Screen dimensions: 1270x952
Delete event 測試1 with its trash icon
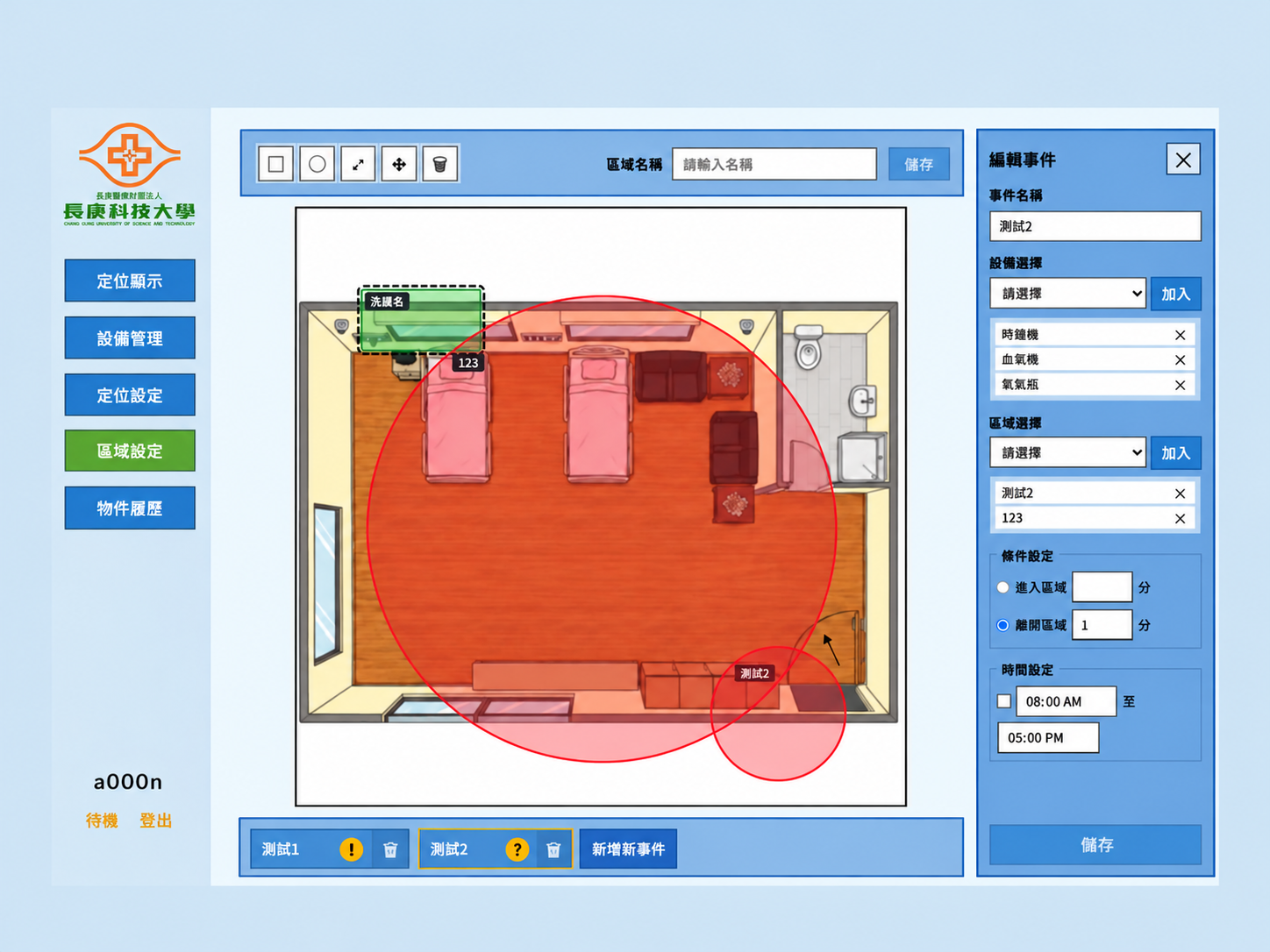pyautogui.click(x=390, y=849)
